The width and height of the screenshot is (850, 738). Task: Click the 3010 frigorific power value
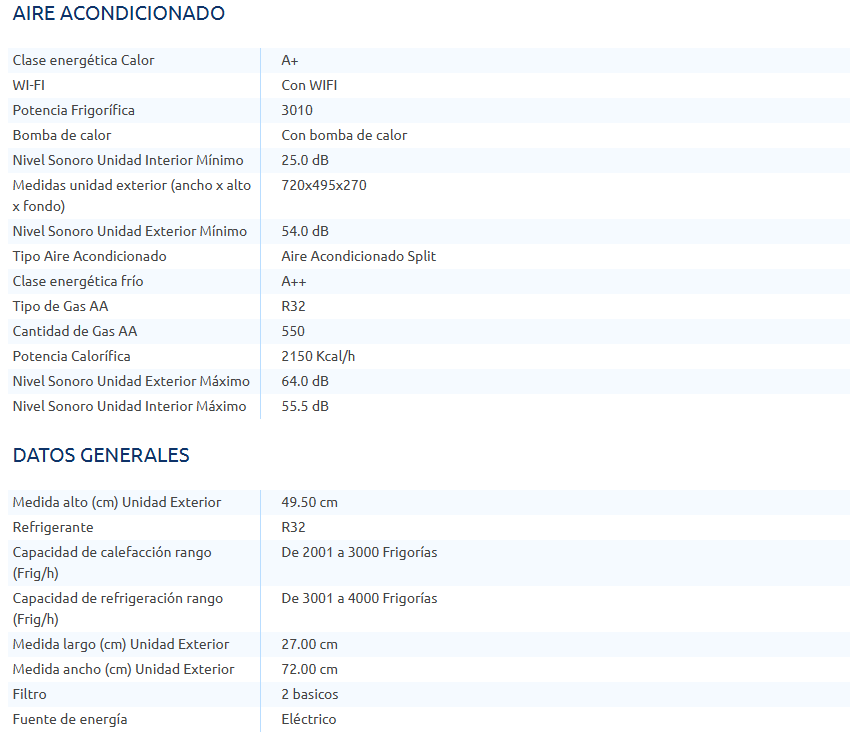pos(297,110)
